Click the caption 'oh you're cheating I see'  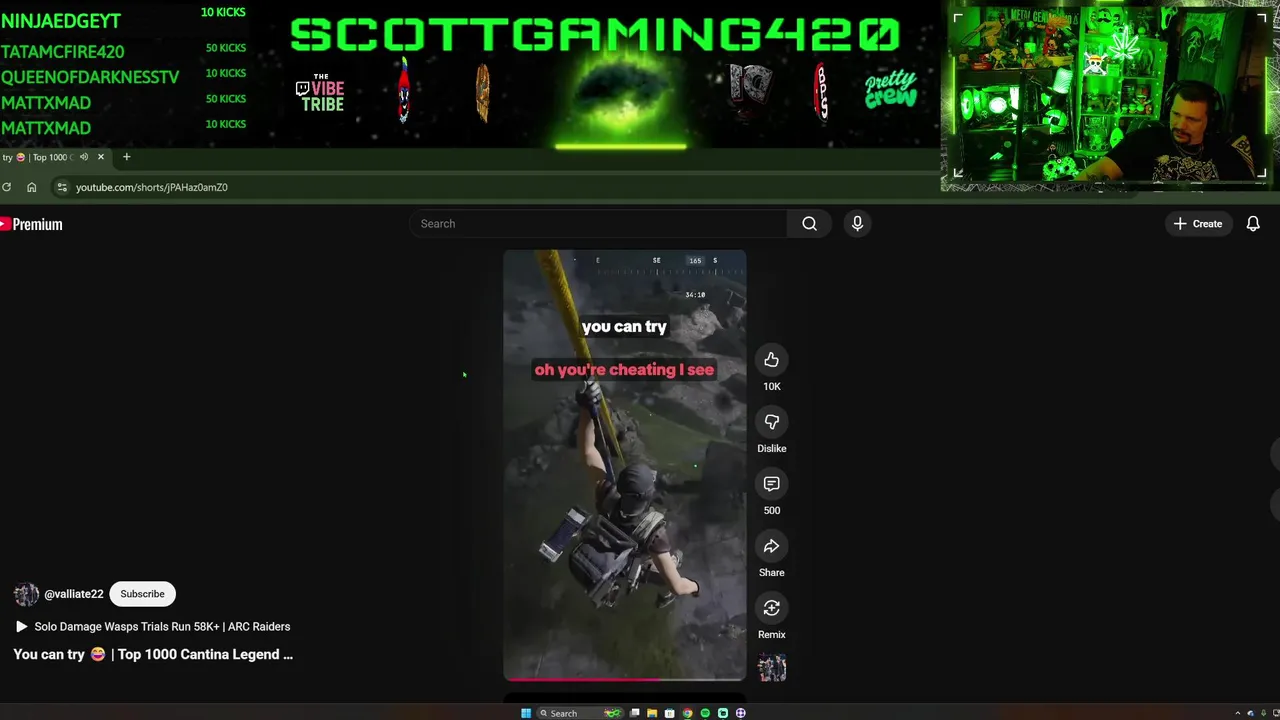tap(624, 370)
